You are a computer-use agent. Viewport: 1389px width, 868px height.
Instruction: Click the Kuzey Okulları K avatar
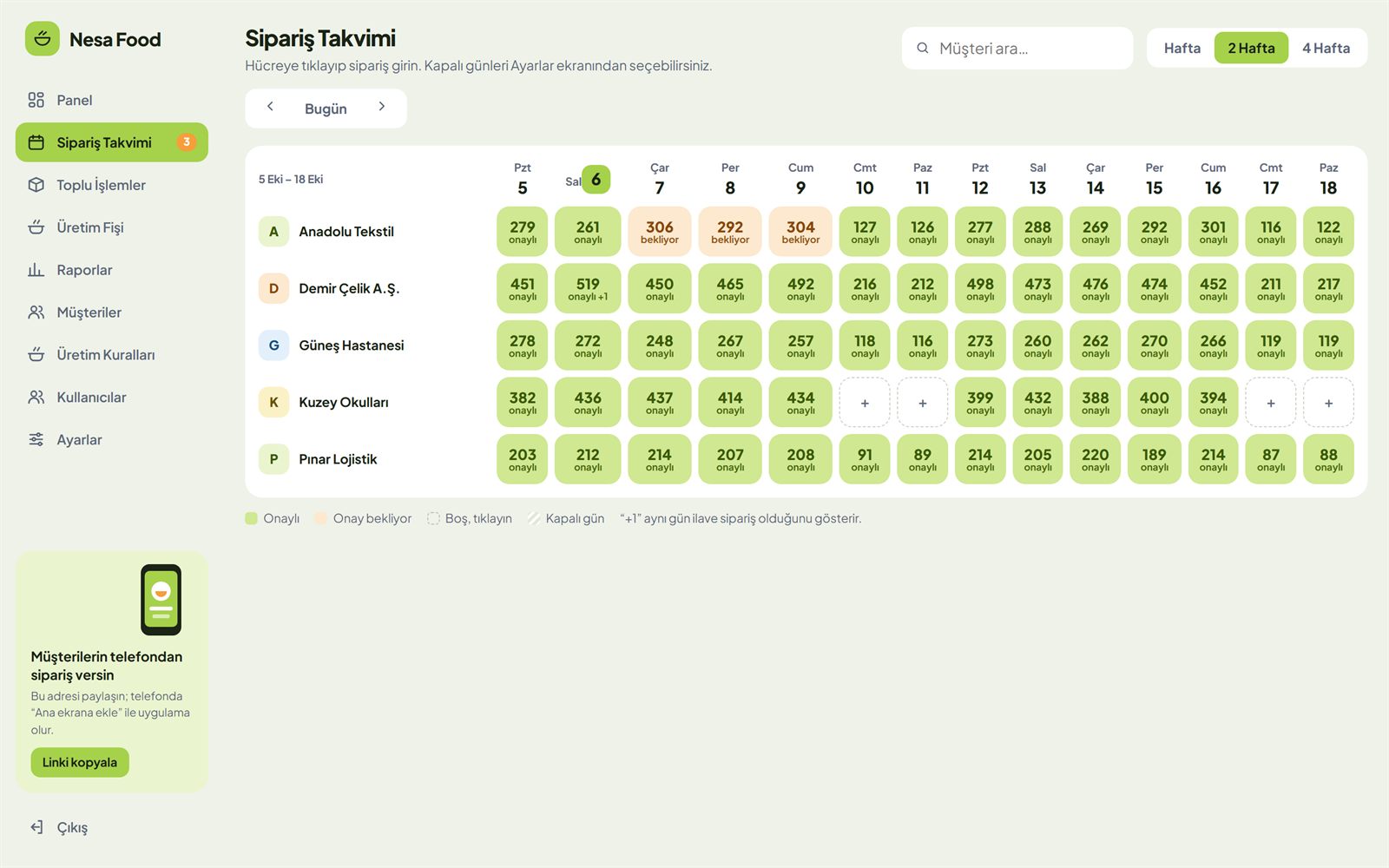click(273, 403)
